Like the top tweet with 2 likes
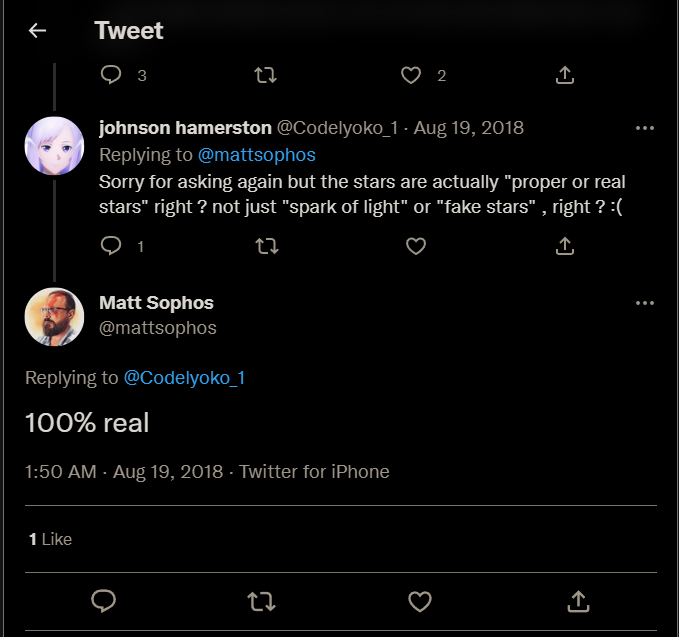Viewport: 679px width, 637px height. tap(410, 75)
